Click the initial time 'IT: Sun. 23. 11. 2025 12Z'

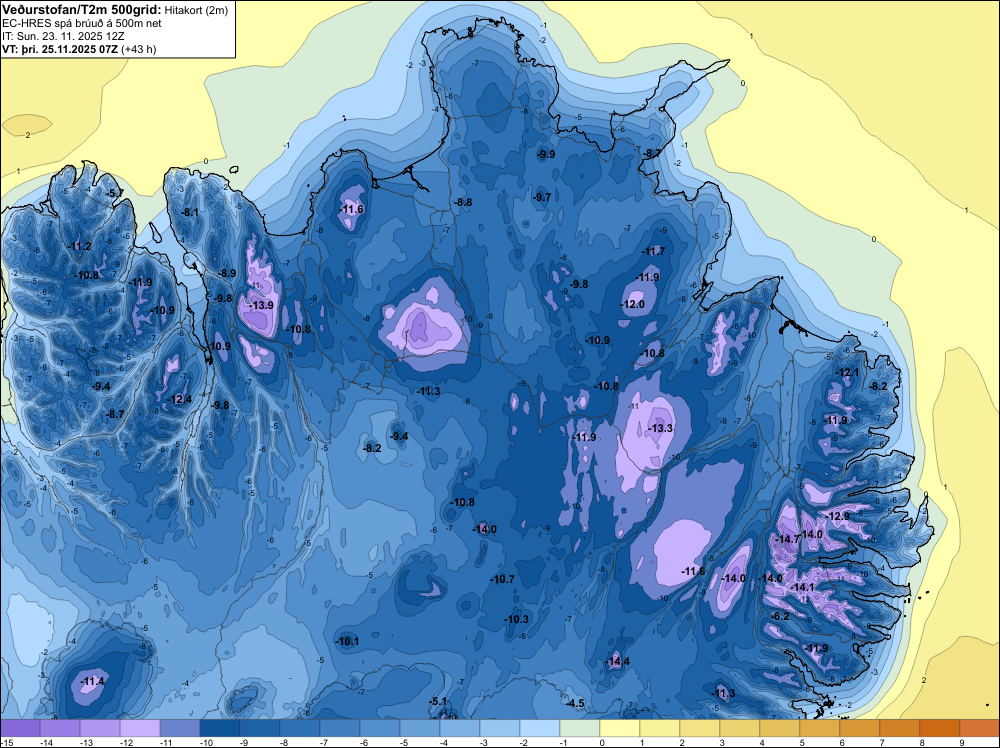[x=63, y=36]
